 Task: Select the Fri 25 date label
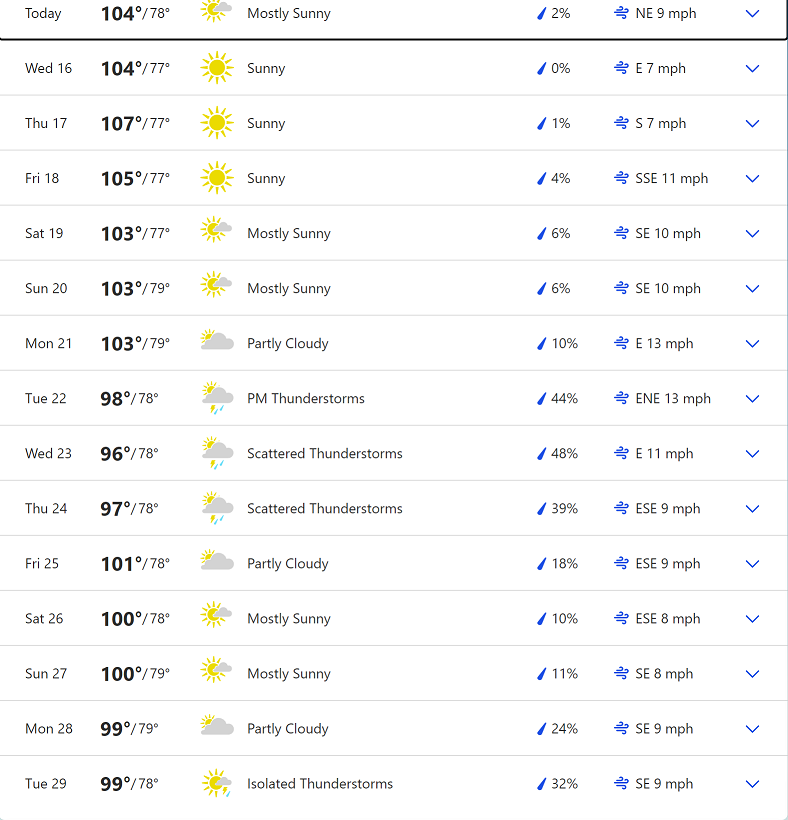(42, 563)
